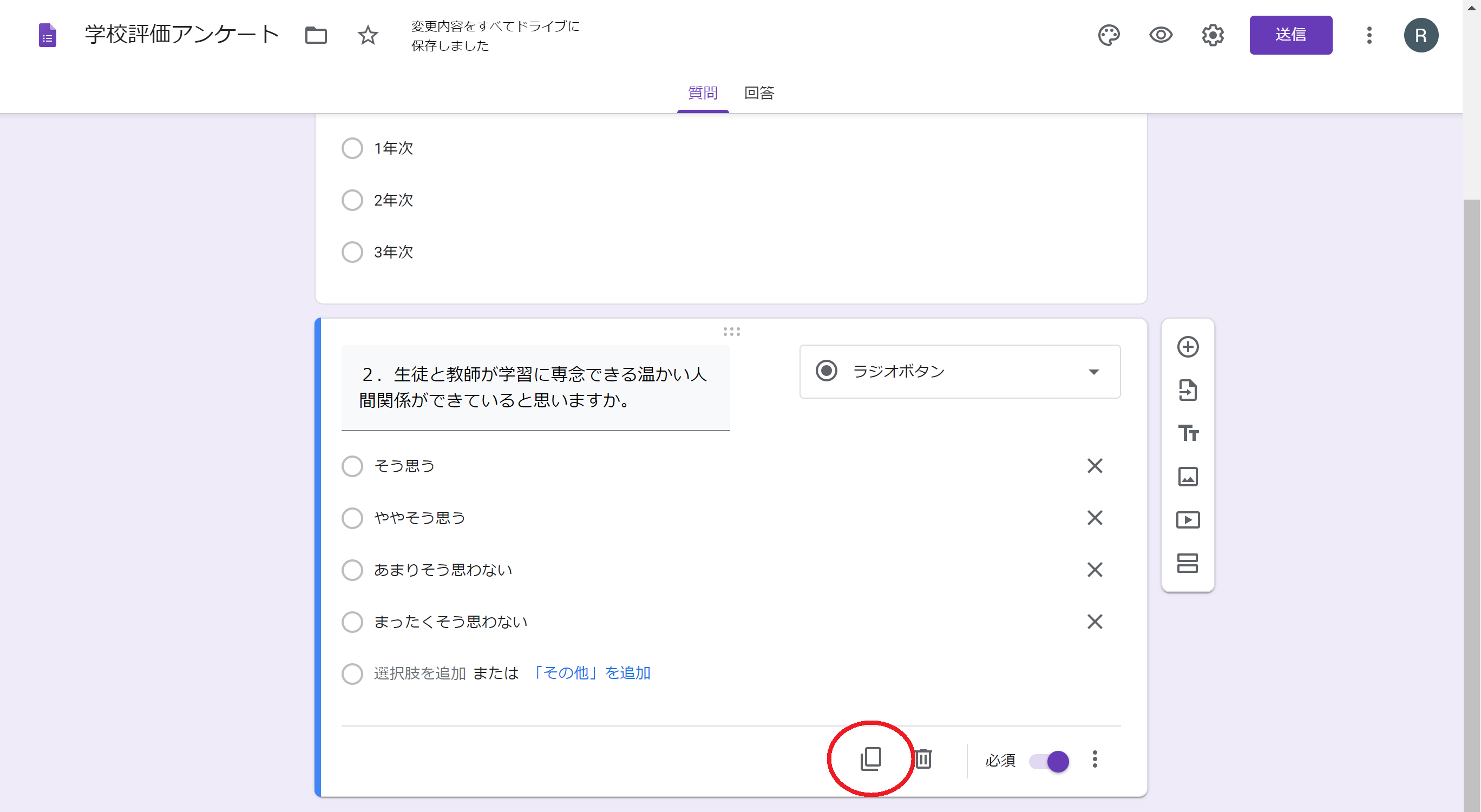Click radio circle beside まったくそう思わない

(352, 622)
